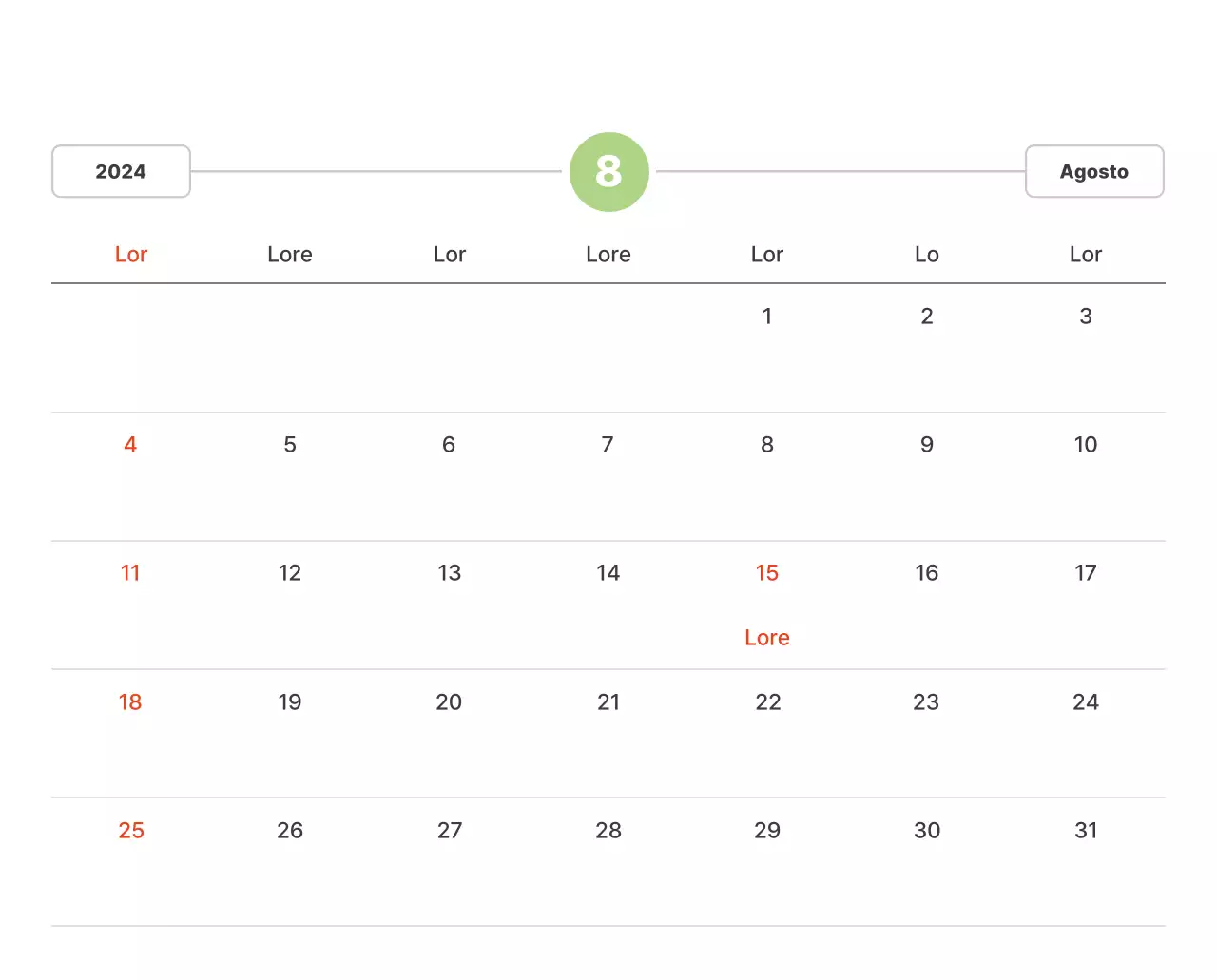This screenshot has height=980, width=1217.
Task: Pick day 10 in the calendar
Action: pyautogui.click(x=1086, y=445)
